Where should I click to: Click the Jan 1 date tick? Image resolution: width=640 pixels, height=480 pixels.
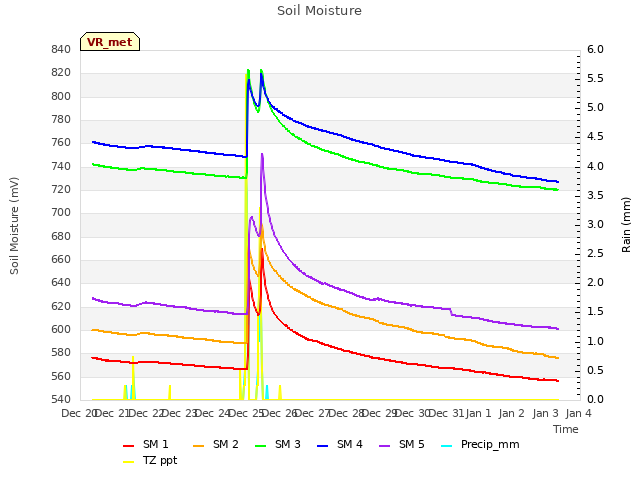[x=478, y=413]
